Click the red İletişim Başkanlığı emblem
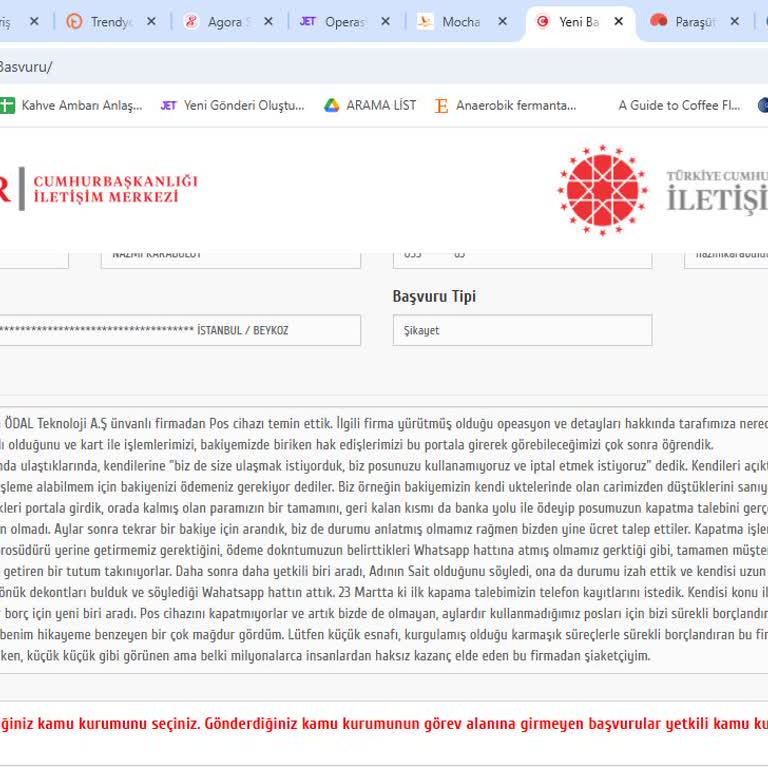The width and height of the screenshot is (768, 768). [602, 190]
